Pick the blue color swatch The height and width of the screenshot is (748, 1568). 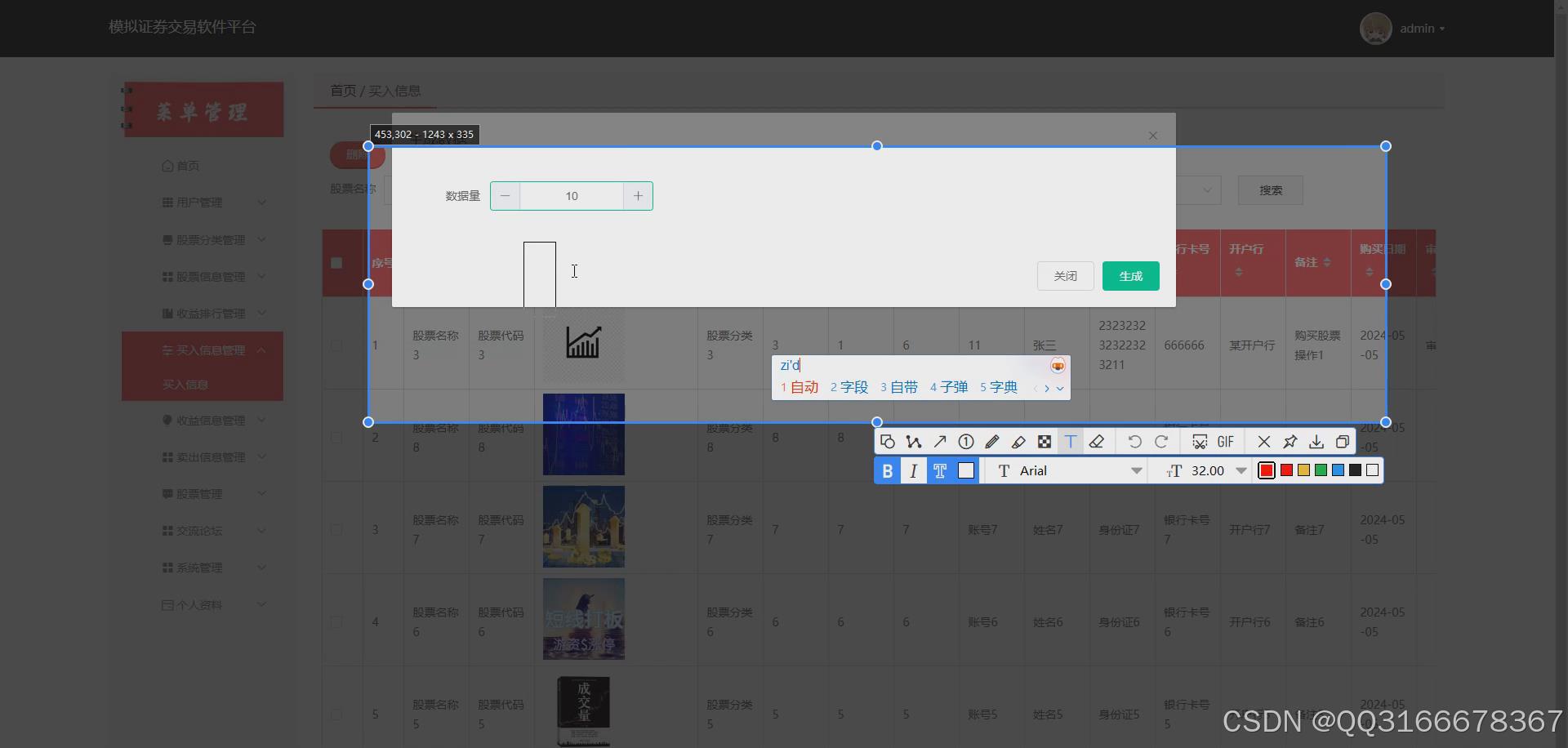click(x=1339, y=470)
